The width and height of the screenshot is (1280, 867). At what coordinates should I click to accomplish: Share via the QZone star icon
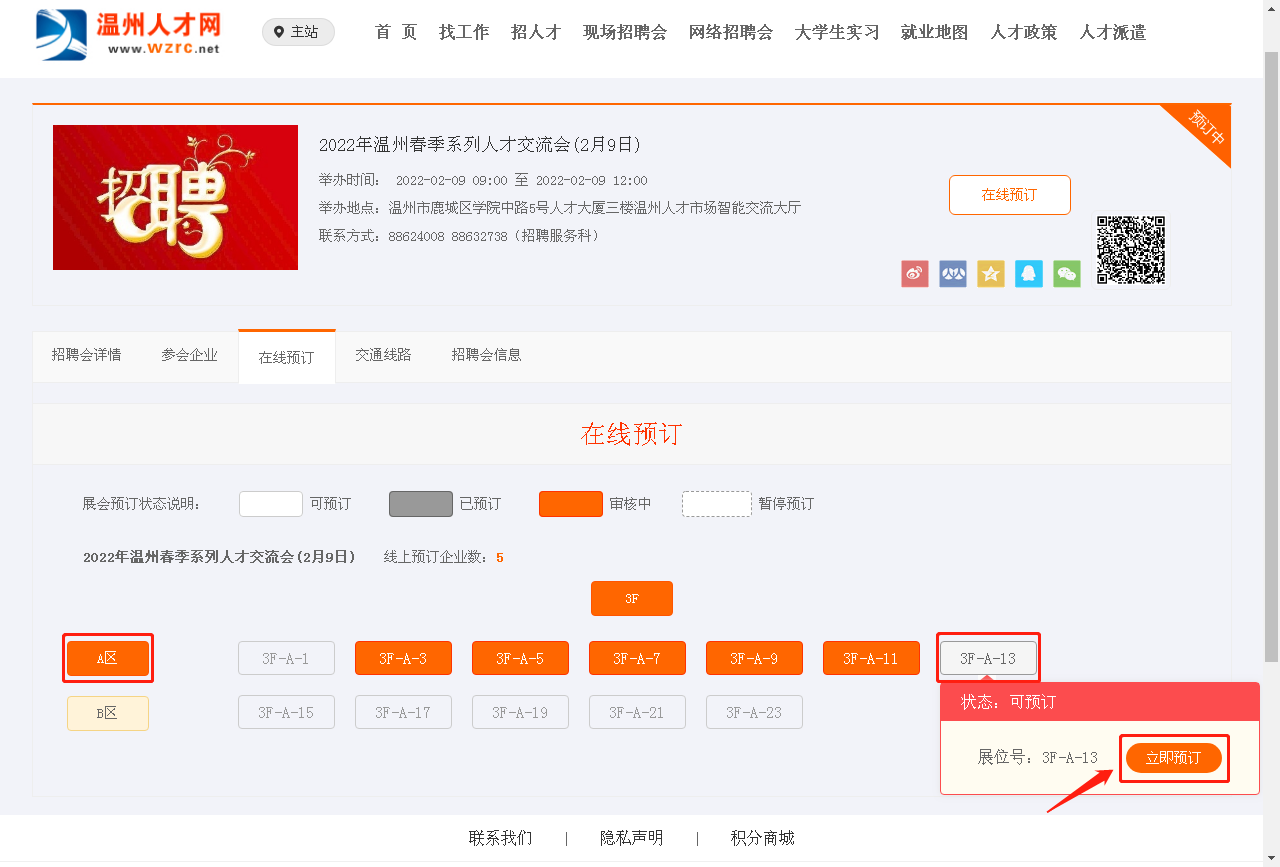pyautogui.click(x=990, y=274)
